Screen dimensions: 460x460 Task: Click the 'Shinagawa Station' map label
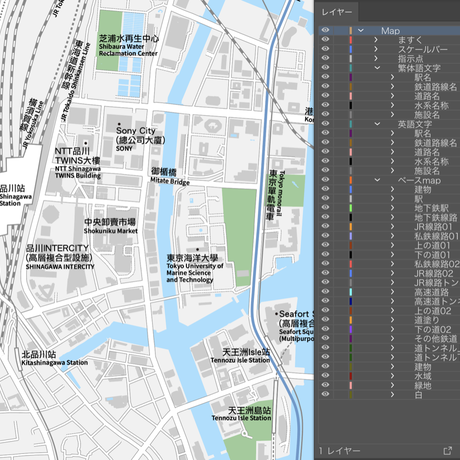(x=15, y=200)
